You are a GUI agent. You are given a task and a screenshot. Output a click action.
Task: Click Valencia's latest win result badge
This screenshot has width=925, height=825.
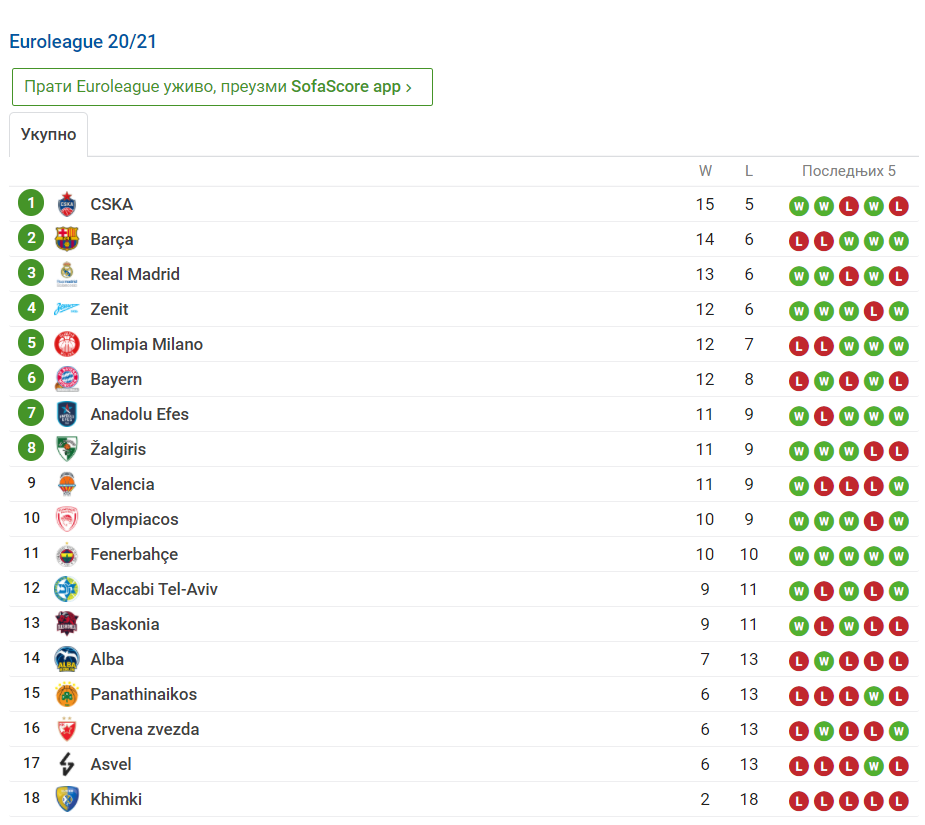pyautogui.click(x=898, y=486)
